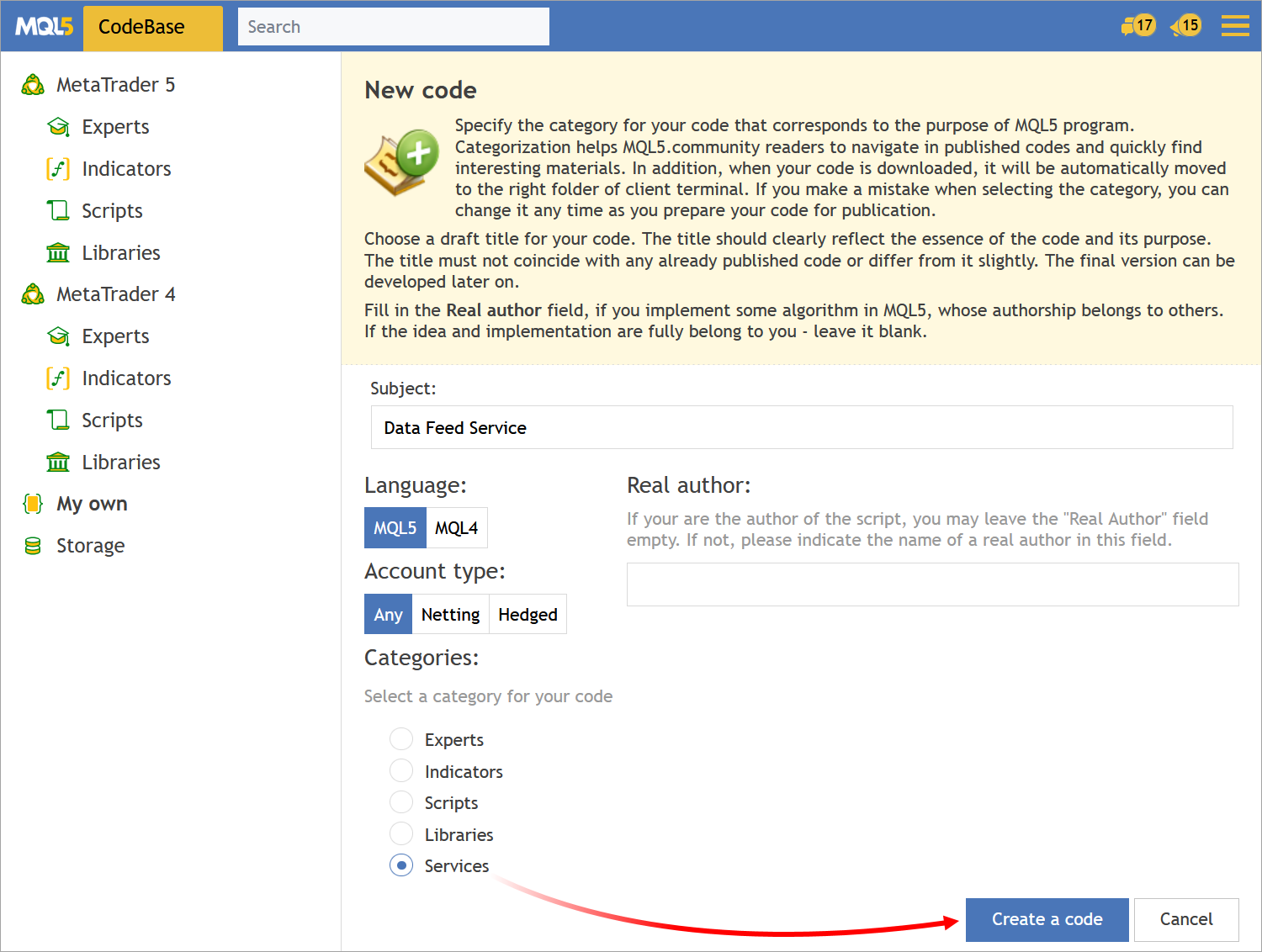The image size is (1262, 952).
Task: Select the Experts category radio button
Action: (401, 738)
